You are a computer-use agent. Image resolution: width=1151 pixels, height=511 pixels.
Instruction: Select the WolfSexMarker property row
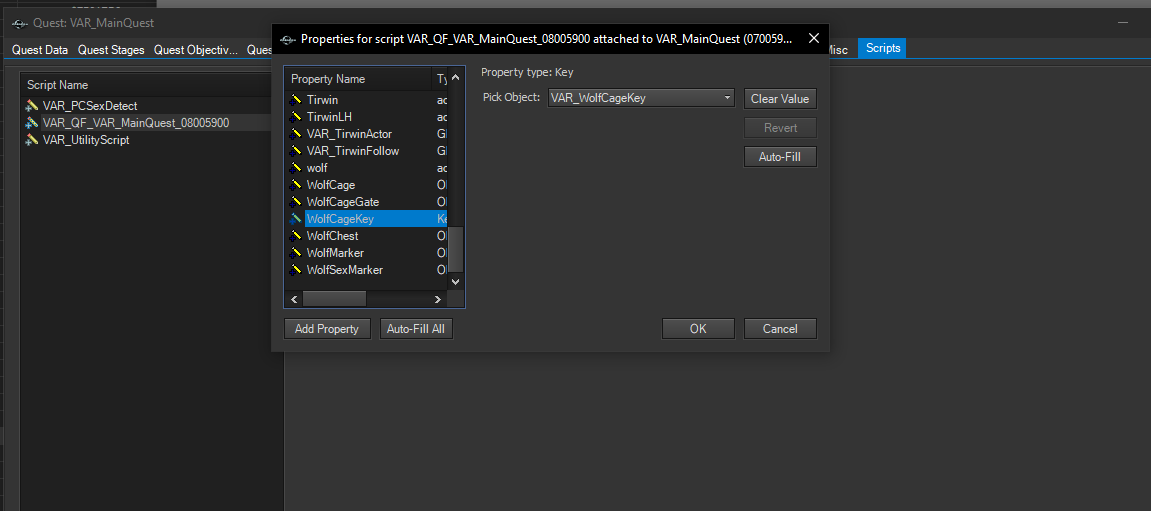(x=367, y=269)
